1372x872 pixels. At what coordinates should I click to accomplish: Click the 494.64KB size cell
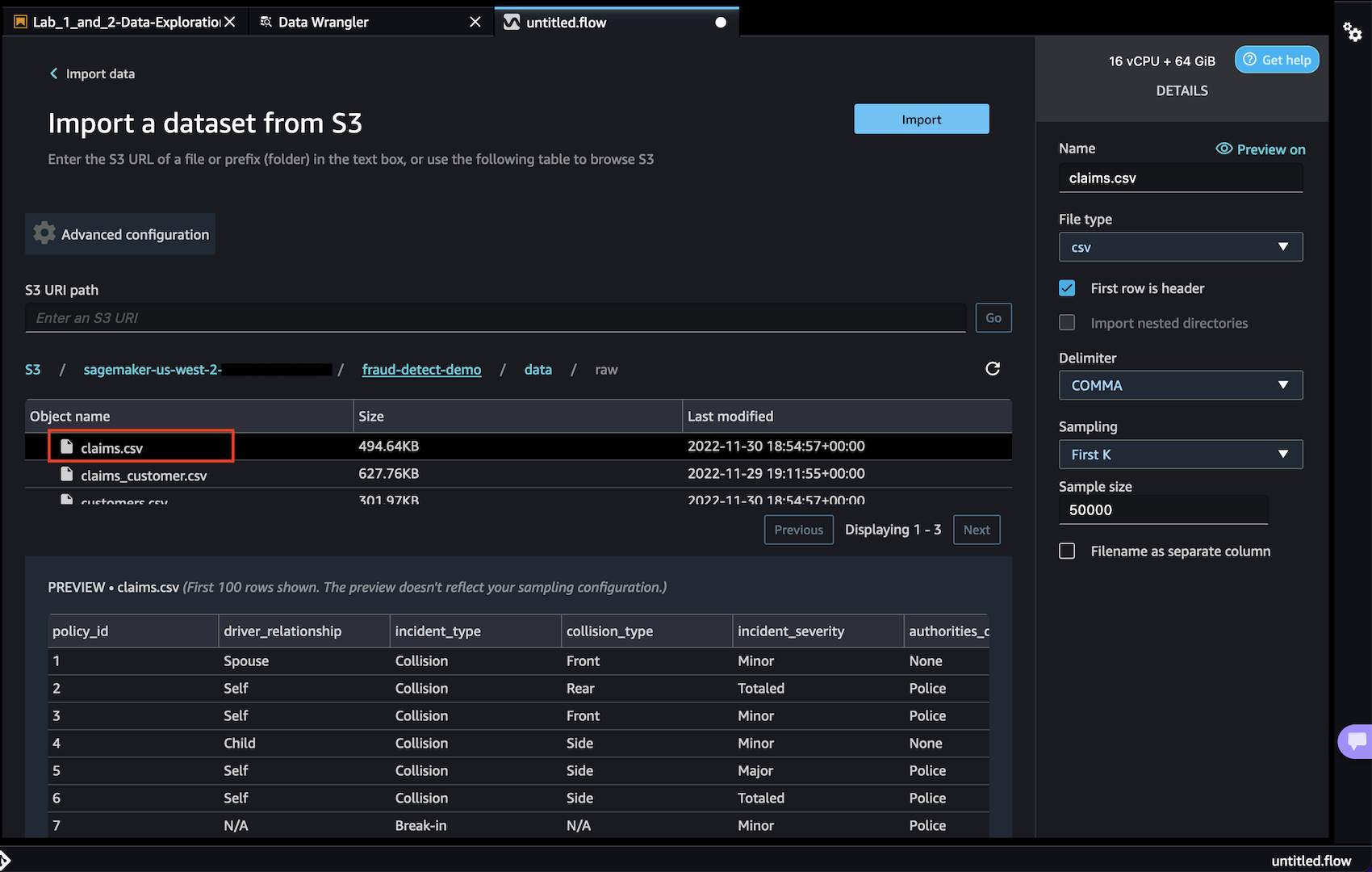coord(389,446)
